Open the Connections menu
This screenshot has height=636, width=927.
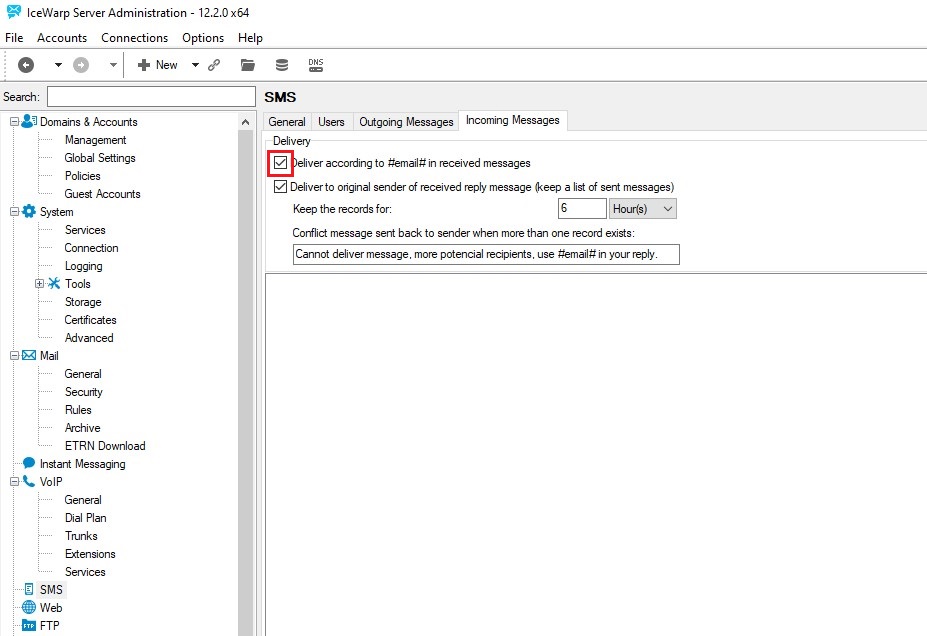pos(135,38)
